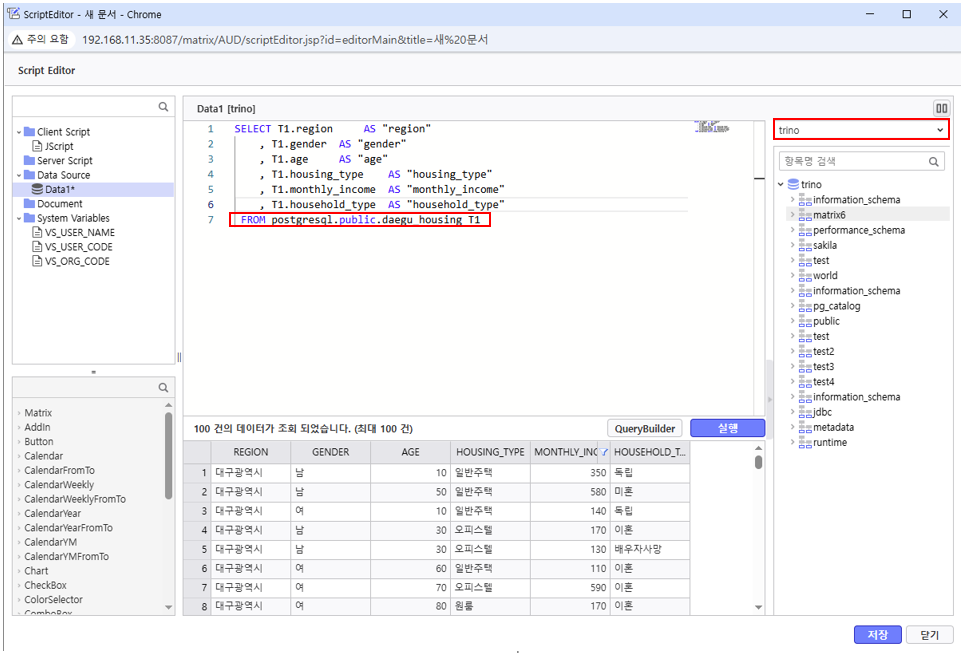
Task: Select the VS_USER_NAME variable
Action: pos(79,232)
